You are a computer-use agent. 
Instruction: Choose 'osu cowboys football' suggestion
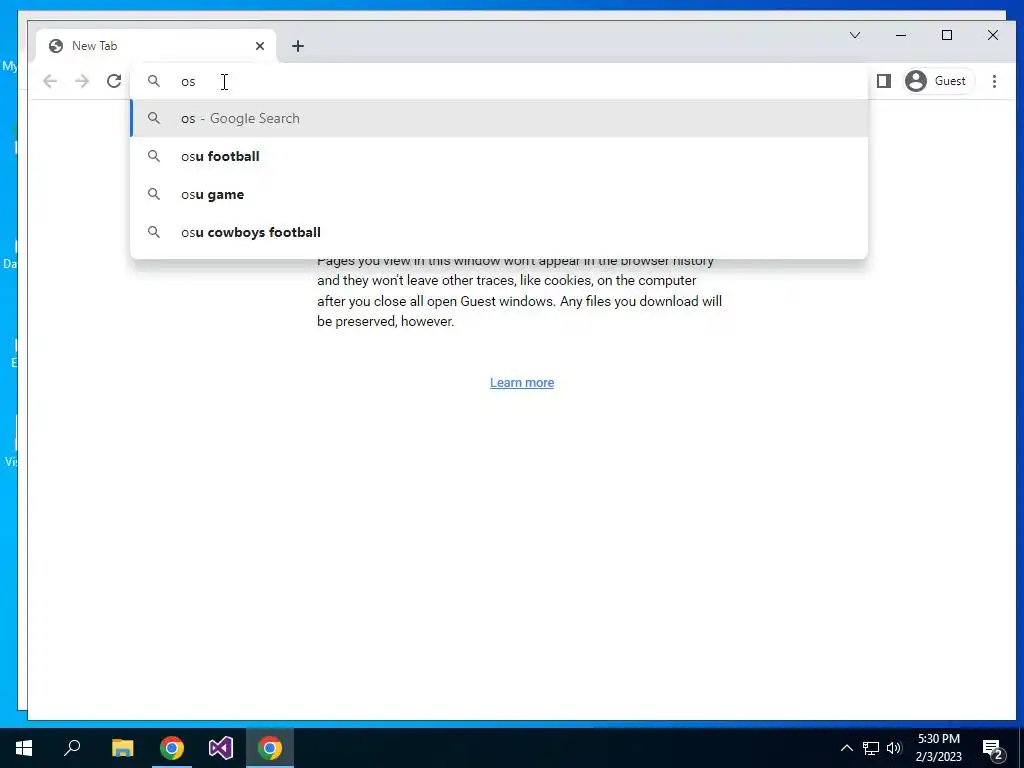click(x=499, y=232)
